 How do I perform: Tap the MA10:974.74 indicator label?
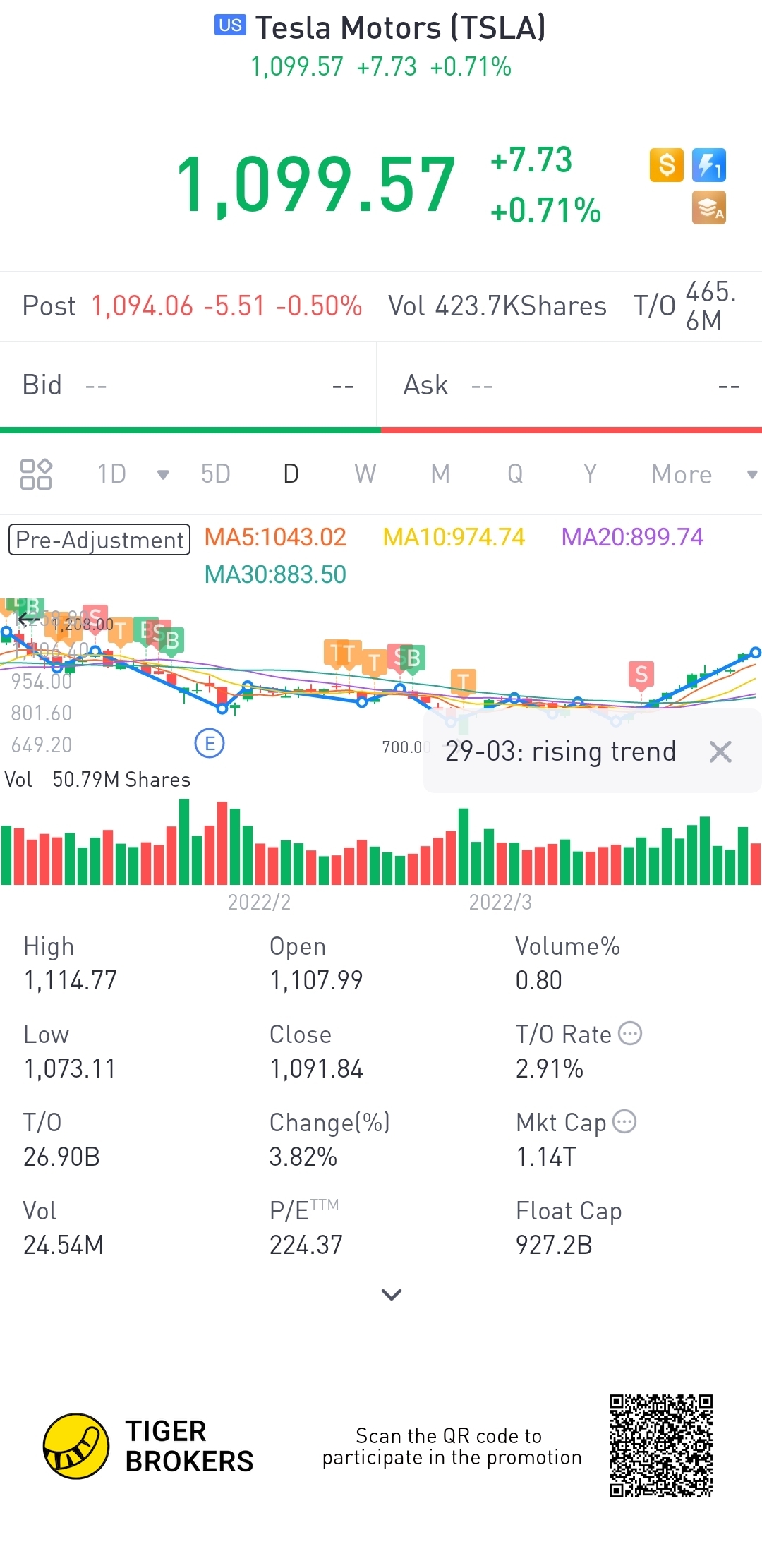click(x=454, y=538)
